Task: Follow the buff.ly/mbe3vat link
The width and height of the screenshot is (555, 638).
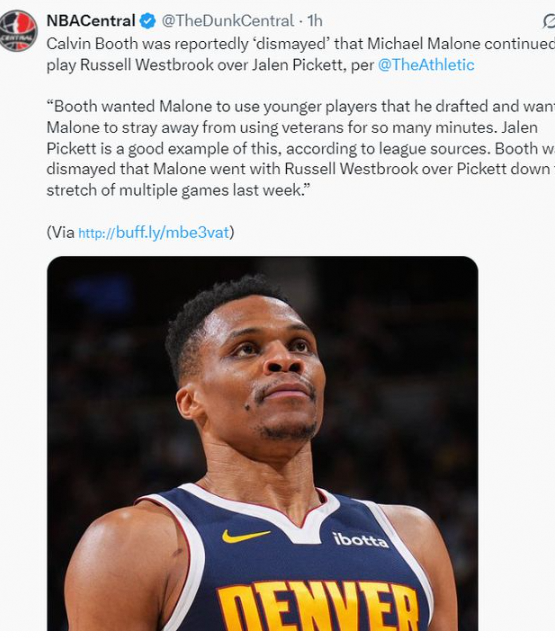Action: (154, 232)
